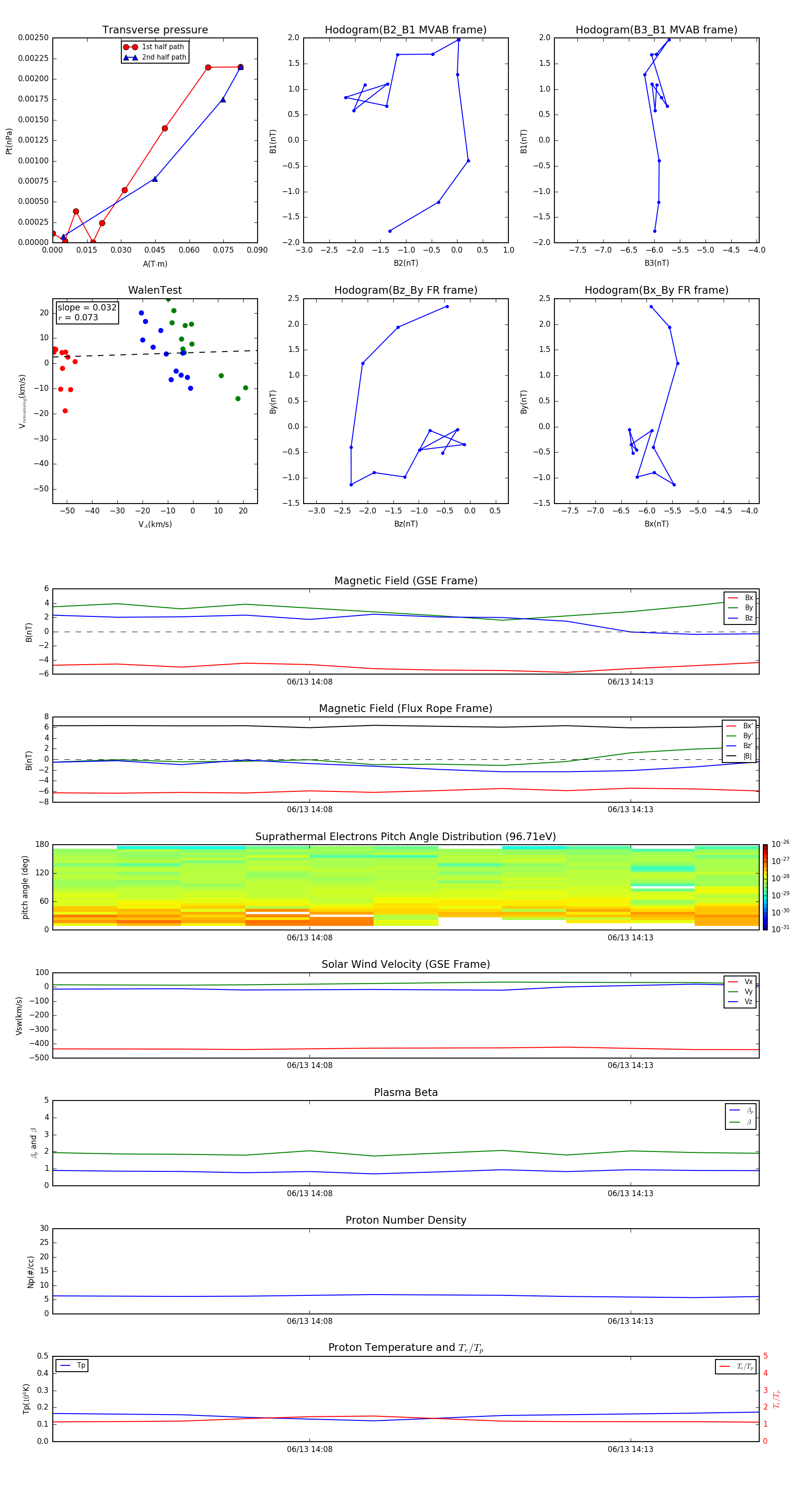Click the "WalenTest" plot title
Viewport: 812px width, 1489px height.
[x=155, y=290]
